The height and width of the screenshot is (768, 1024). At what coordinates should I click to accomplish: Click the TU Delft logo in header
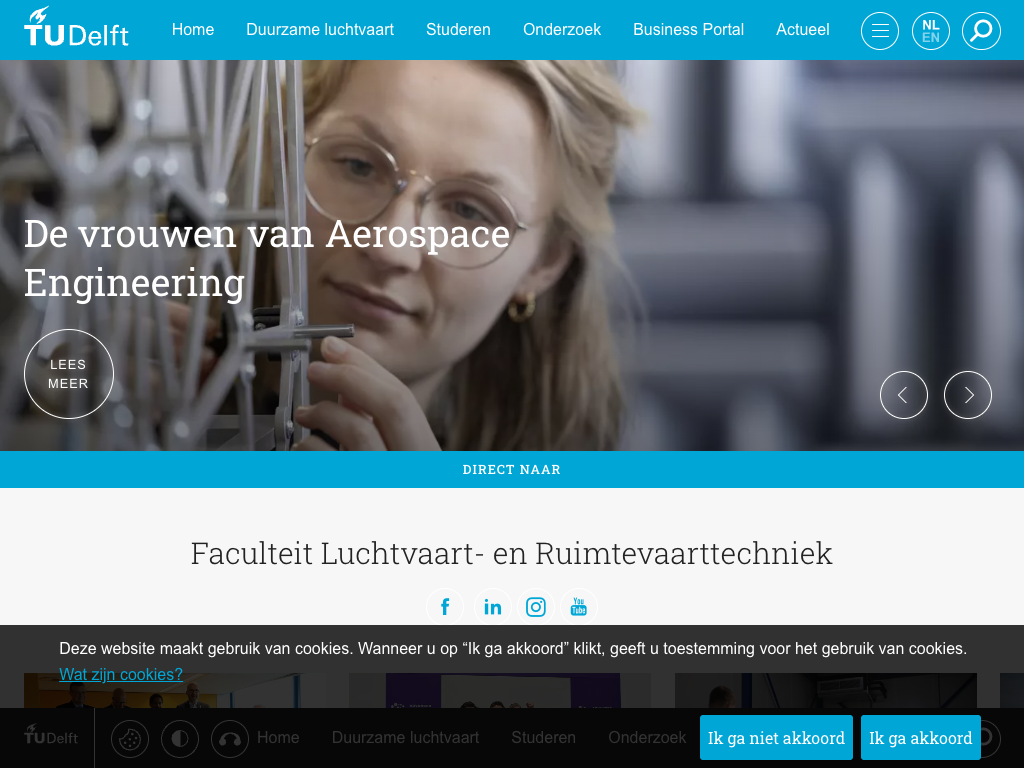(76, 27)
